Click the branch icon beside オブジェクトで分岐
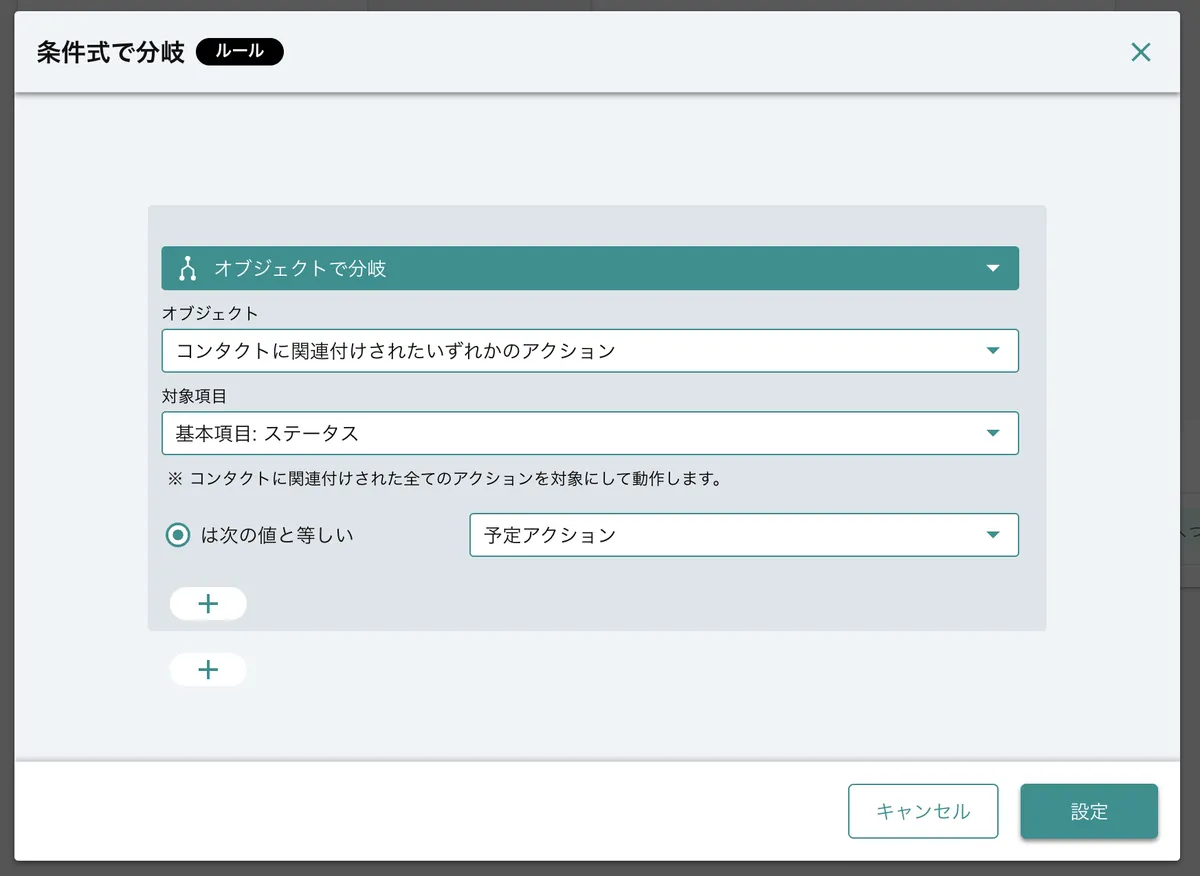The width and height of the screenshot is (1200, 876). (x=186, y=269)
